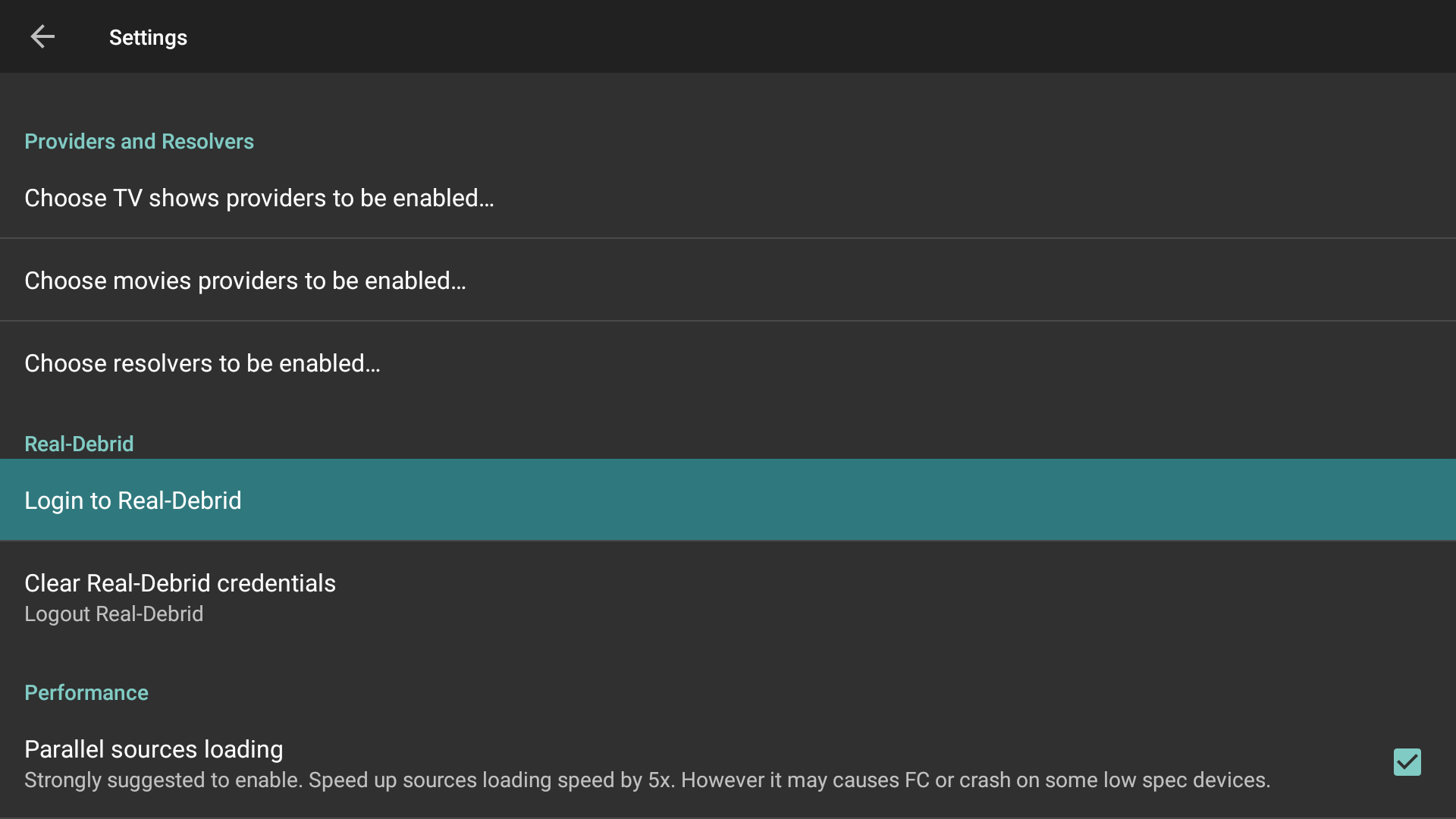Open TV shows providers selection
This screenshot has width=1456, height=819.
(x=728, y=198)
